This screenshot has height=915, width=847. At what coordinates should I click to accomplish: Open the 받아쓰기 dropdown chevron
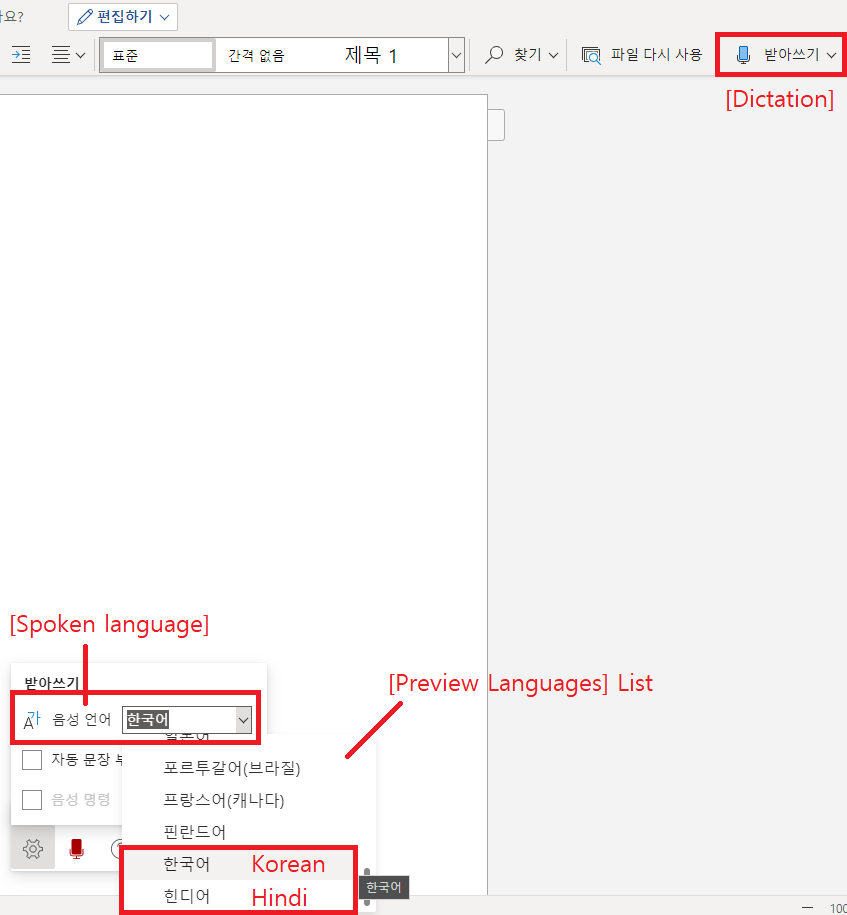tap(831, 55)
